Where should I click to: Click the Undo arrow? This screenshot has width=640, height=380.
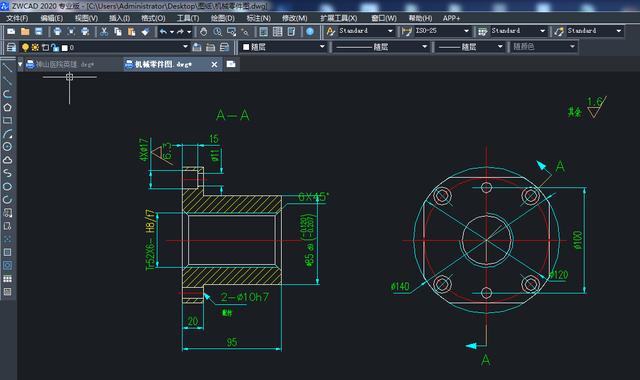(x=164, y=31)
